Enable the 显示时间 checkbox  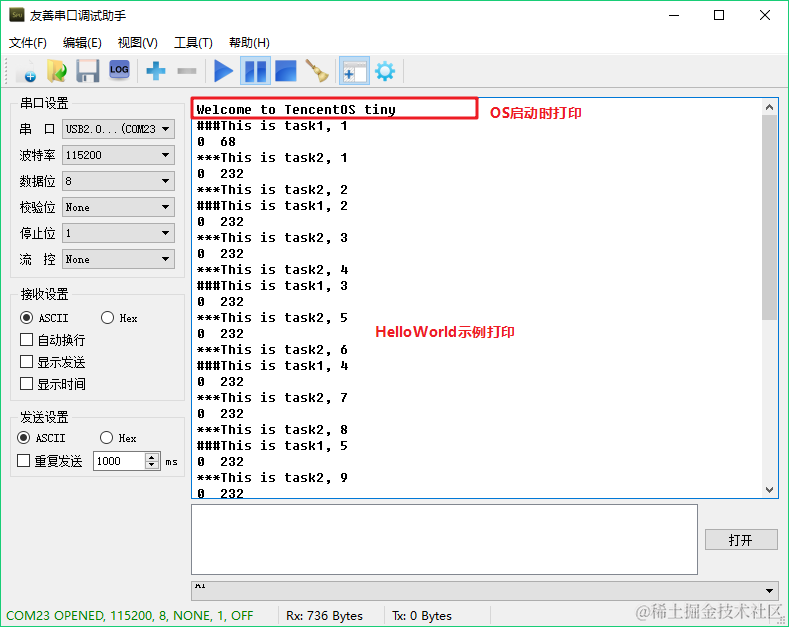point(26,384)
